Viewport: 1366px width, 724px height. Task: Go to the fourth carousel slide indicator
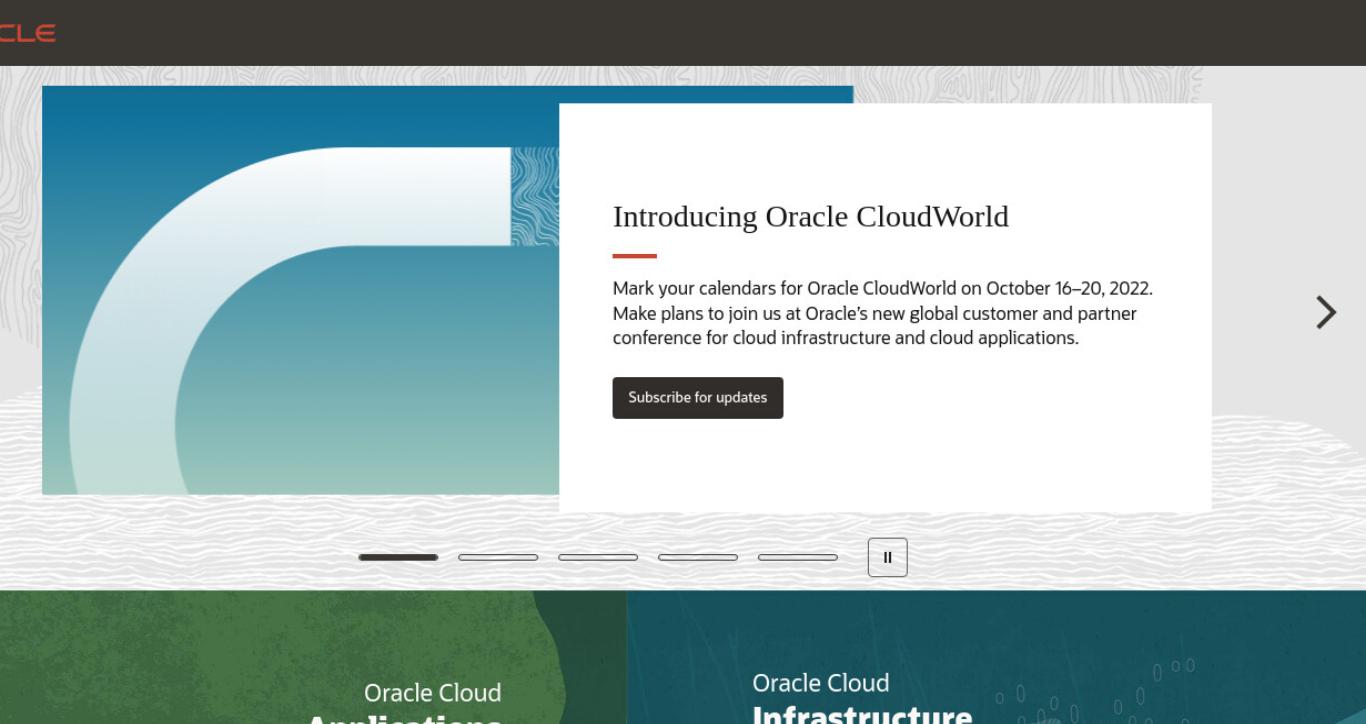(x=698, y=557)
